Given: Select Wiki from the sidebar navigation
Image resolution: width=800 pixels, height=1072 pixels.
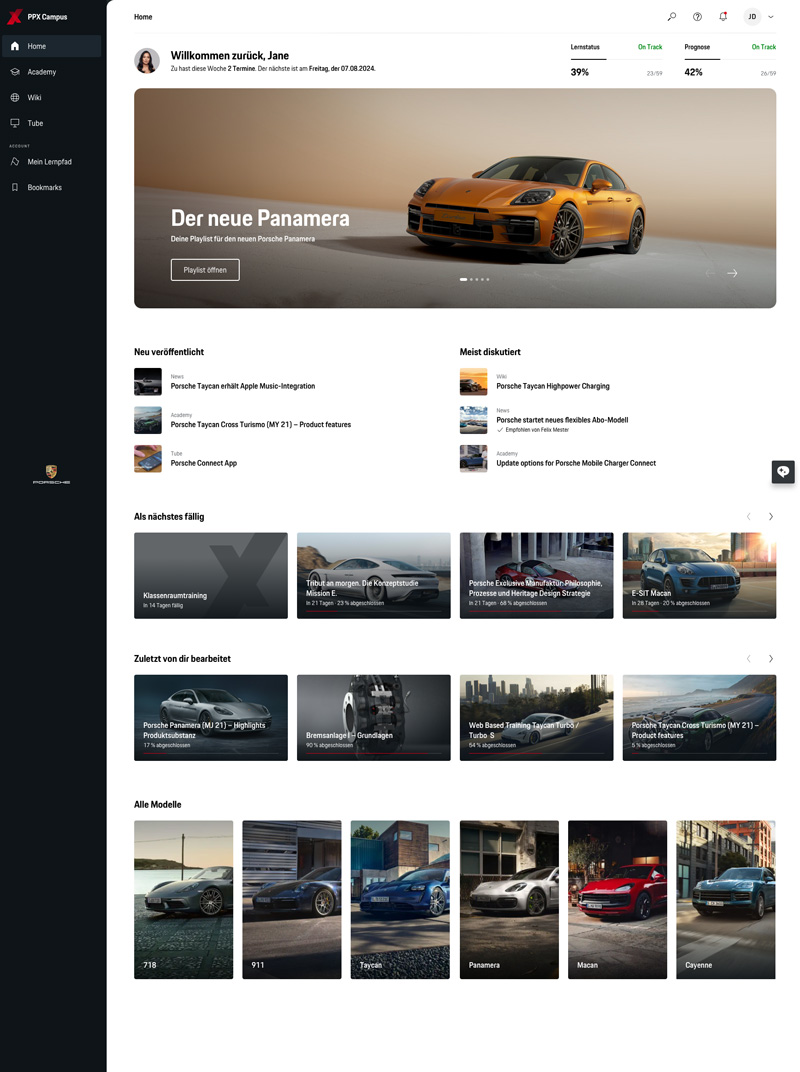Looking at the screenshot, I should pos(34,98).
